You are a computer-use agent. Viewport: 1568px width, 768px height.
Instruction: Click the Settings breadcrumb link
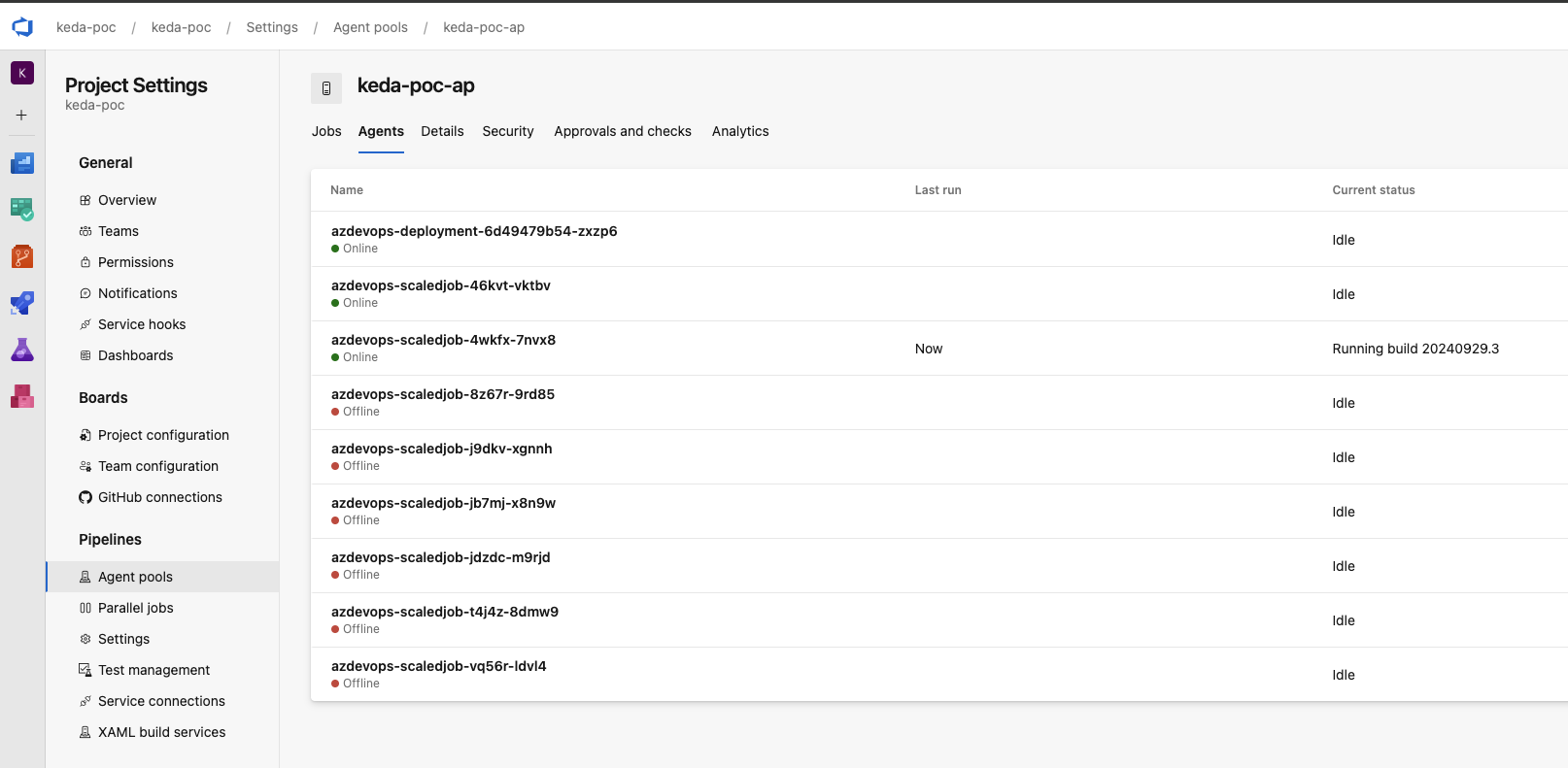(x=272, y=27)
